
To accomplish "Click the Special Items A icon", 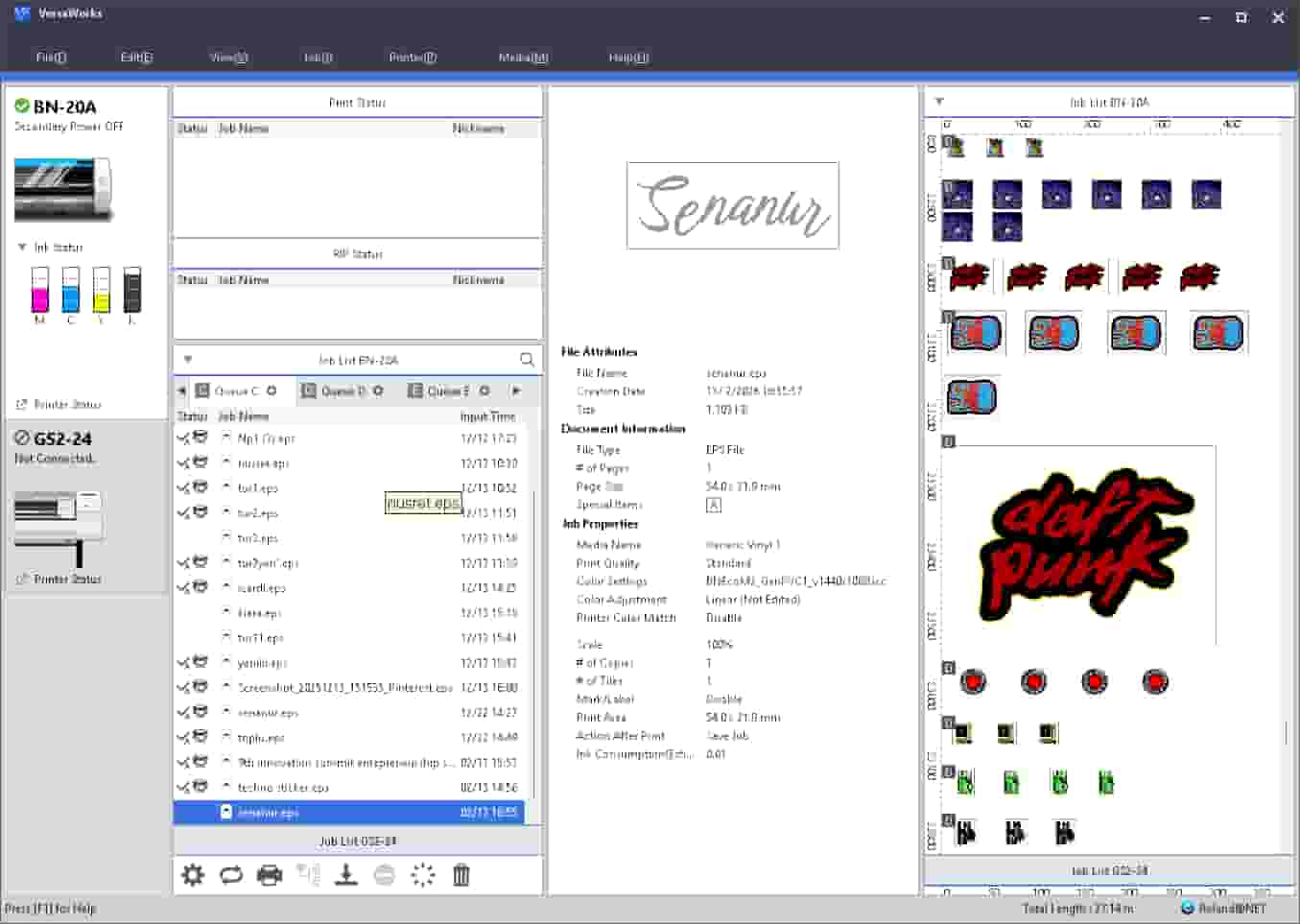I will coord(714,505).
